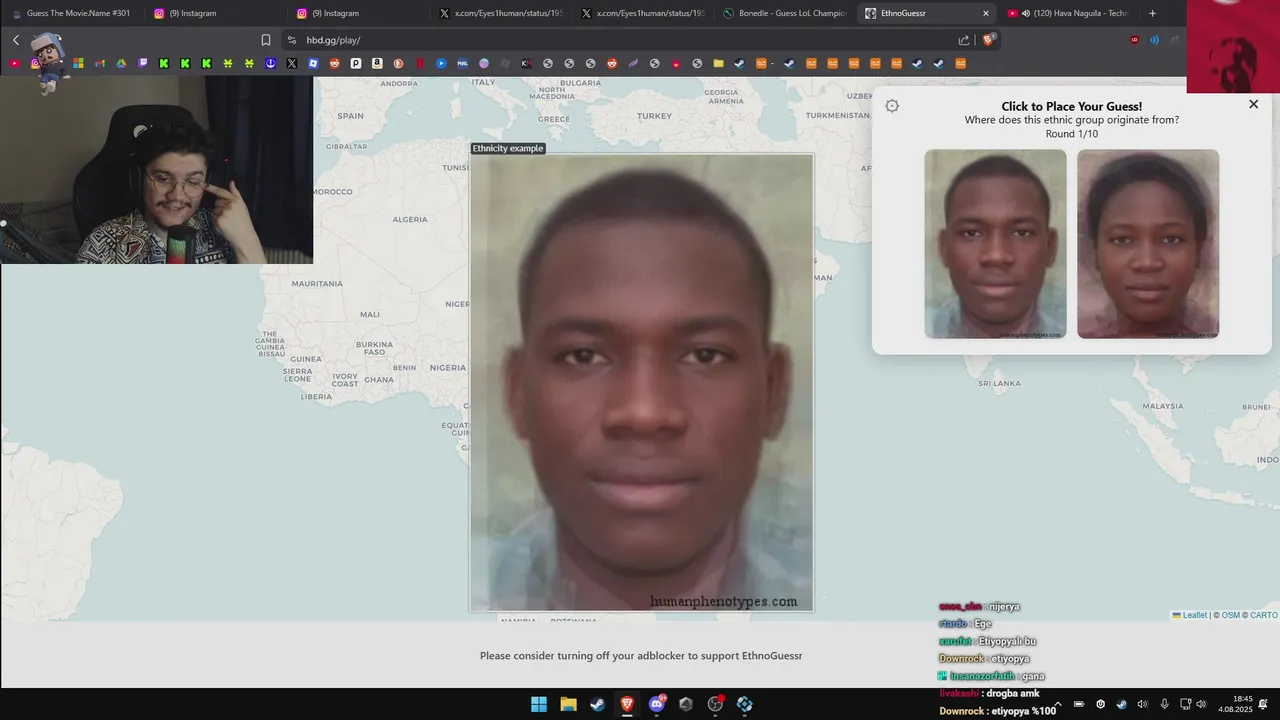Close the EthnoGuessr tab
Screen dimensions: 1280x720
pyautogui.click(x=986, y=13)
